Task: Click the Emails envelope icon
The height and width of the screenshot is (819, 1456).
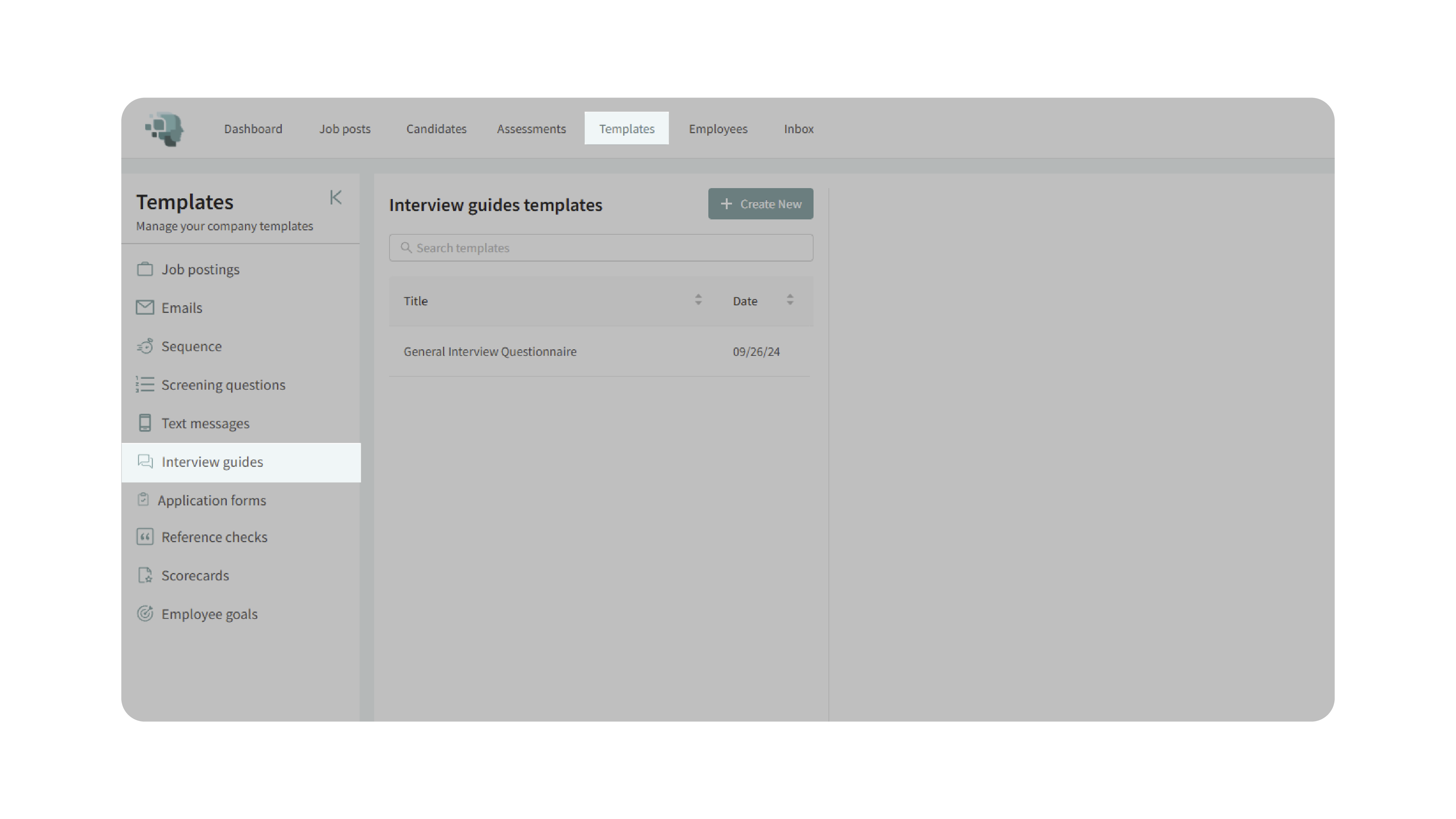Action: coord(145,308)
